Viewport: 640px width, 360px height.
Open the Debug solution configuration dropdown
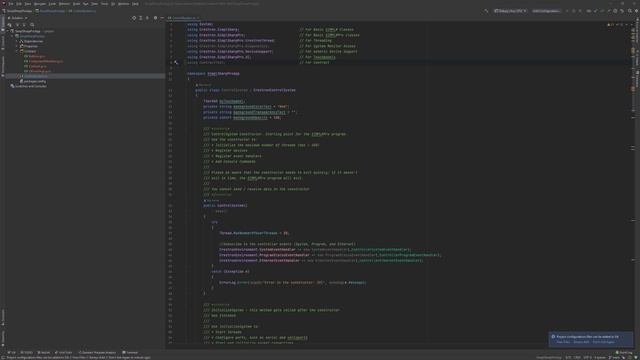(x=510, y=11)
